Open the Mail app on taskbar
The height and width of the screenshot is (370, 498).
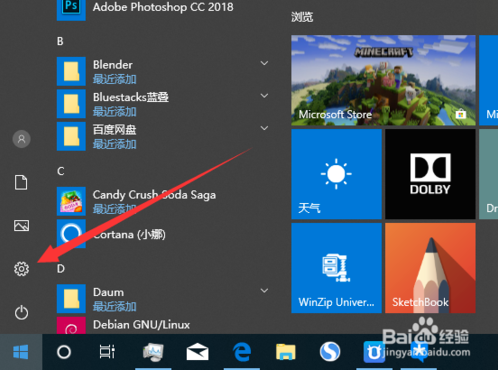click(197, 352)
